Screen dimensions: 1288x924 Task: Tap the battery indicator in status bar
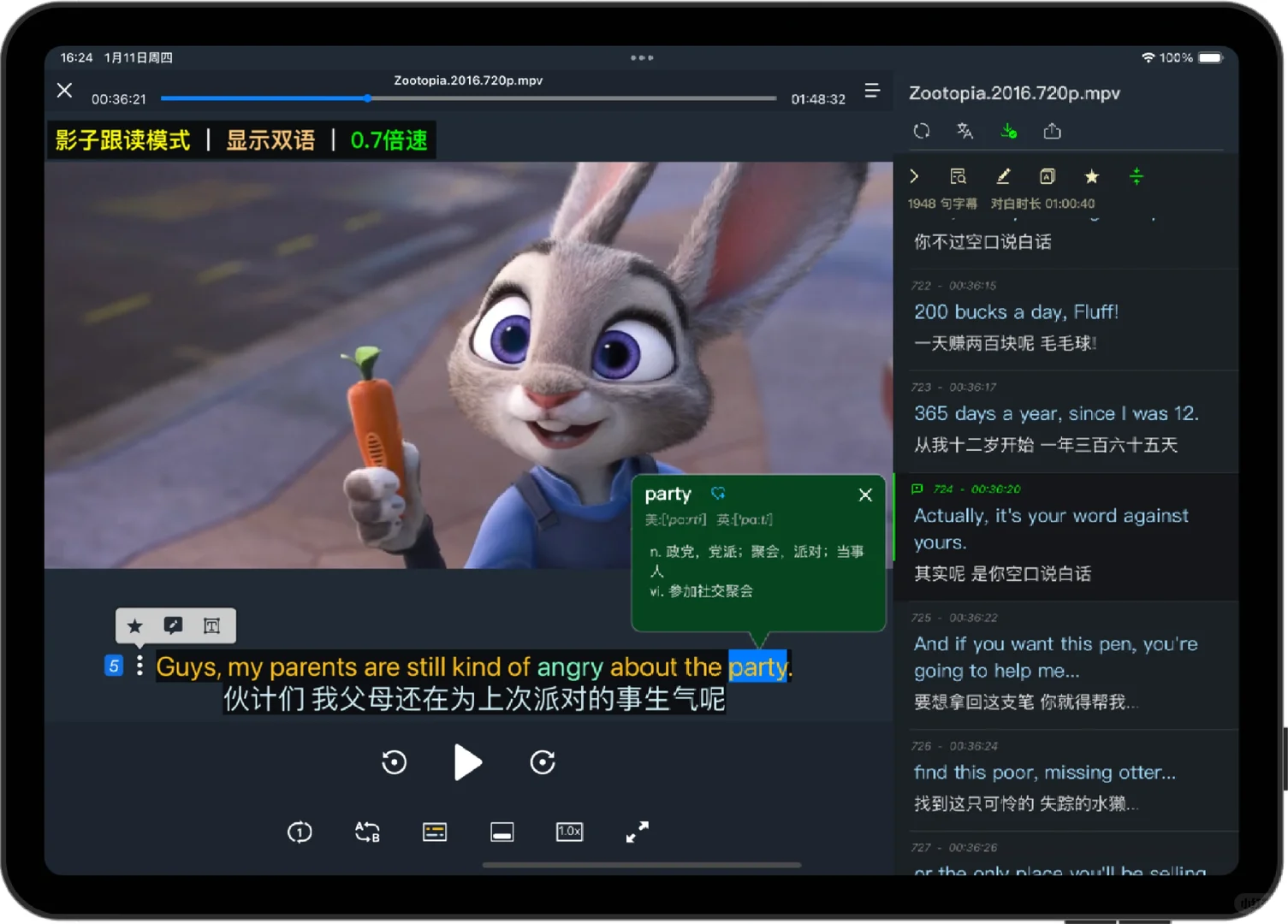[1211, 57]
